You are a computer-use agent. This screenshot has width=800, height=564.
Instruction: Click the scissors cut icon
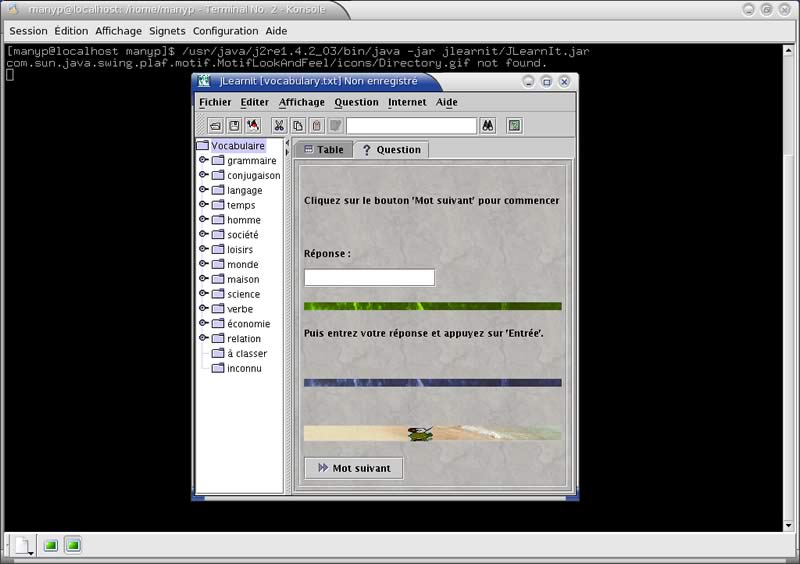[x=279, y=126]
